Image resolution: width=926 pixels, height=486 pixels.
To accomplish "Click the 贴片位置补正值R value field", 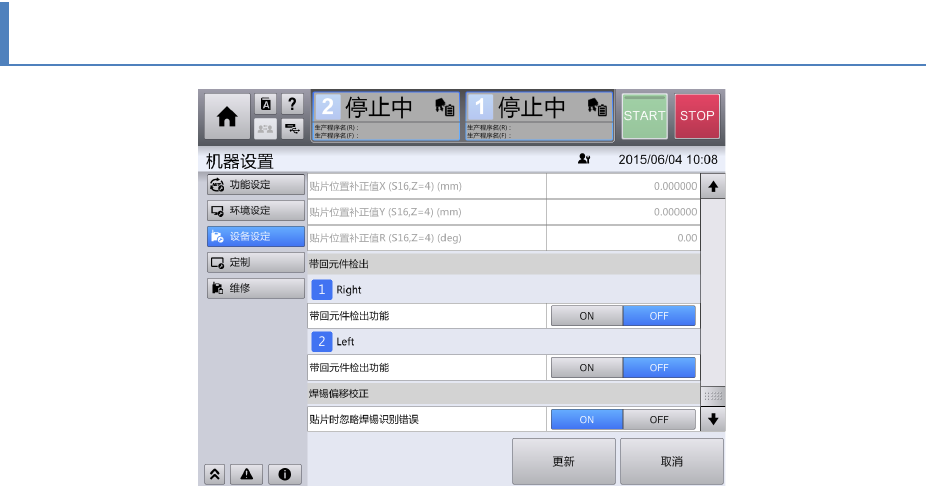I will tap(623, 238).
